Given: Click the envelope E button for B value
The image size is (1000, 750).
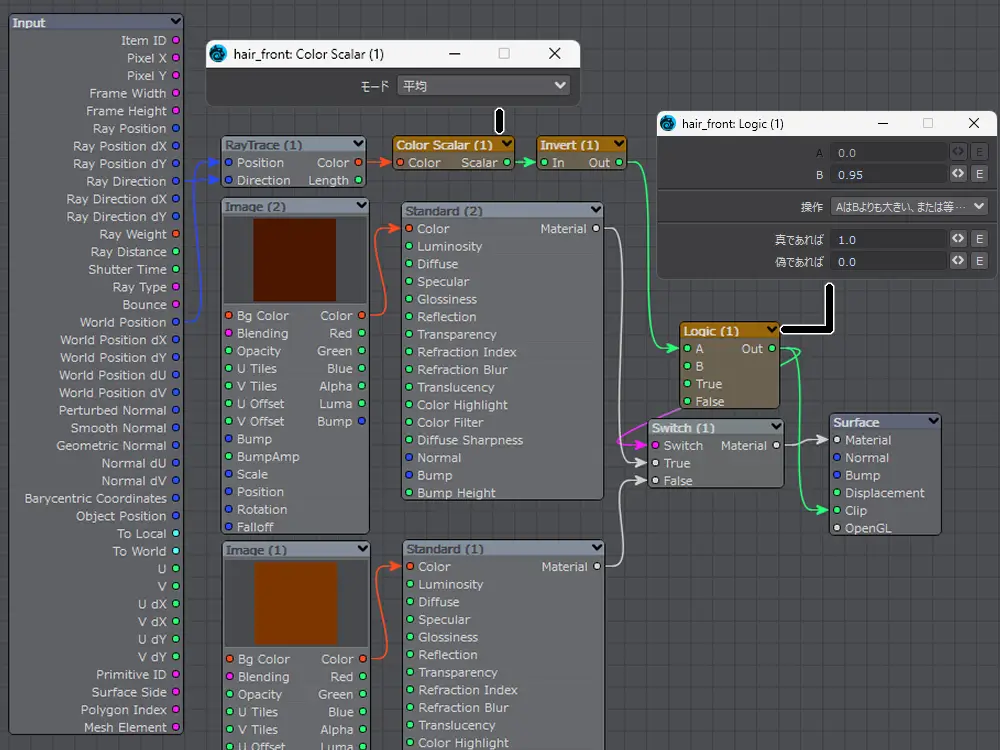Looking at the screenshot, I should pyautogui.click(x=979, y=174).
